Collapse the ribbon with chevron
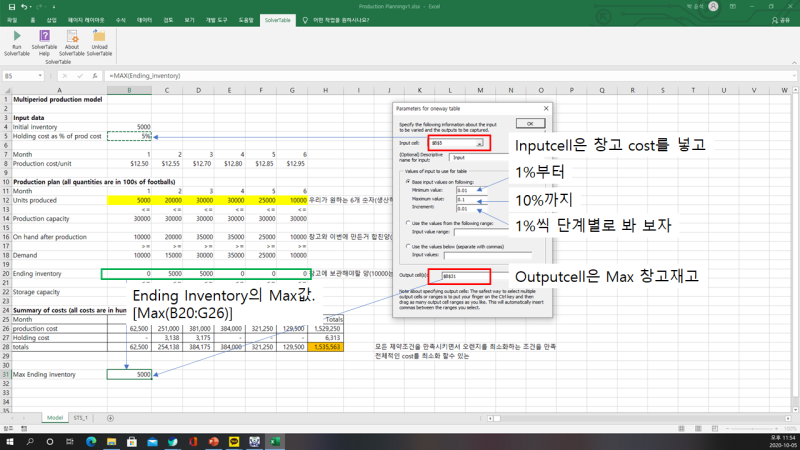800x450 pixels. click(794, 63)
